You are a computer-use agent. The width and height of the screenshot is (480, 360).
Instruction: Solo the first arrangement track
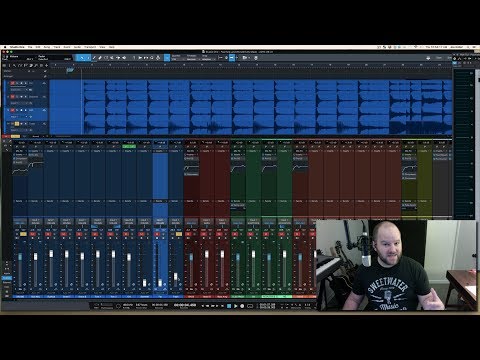[17, 83]
